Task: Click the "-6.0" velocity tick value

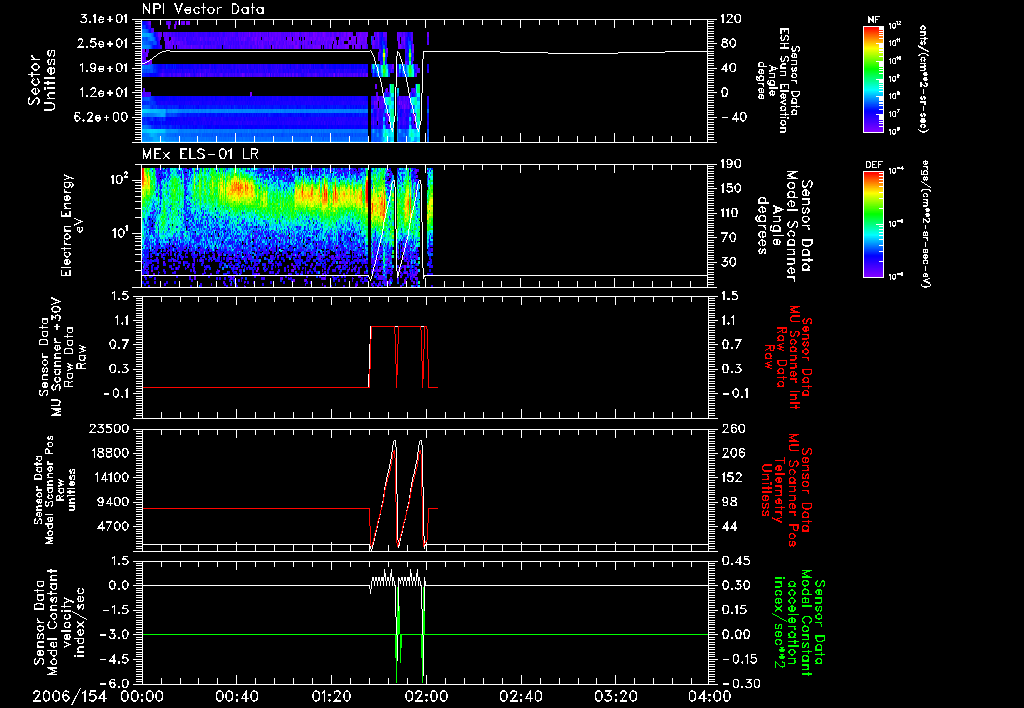Action: 116,683
